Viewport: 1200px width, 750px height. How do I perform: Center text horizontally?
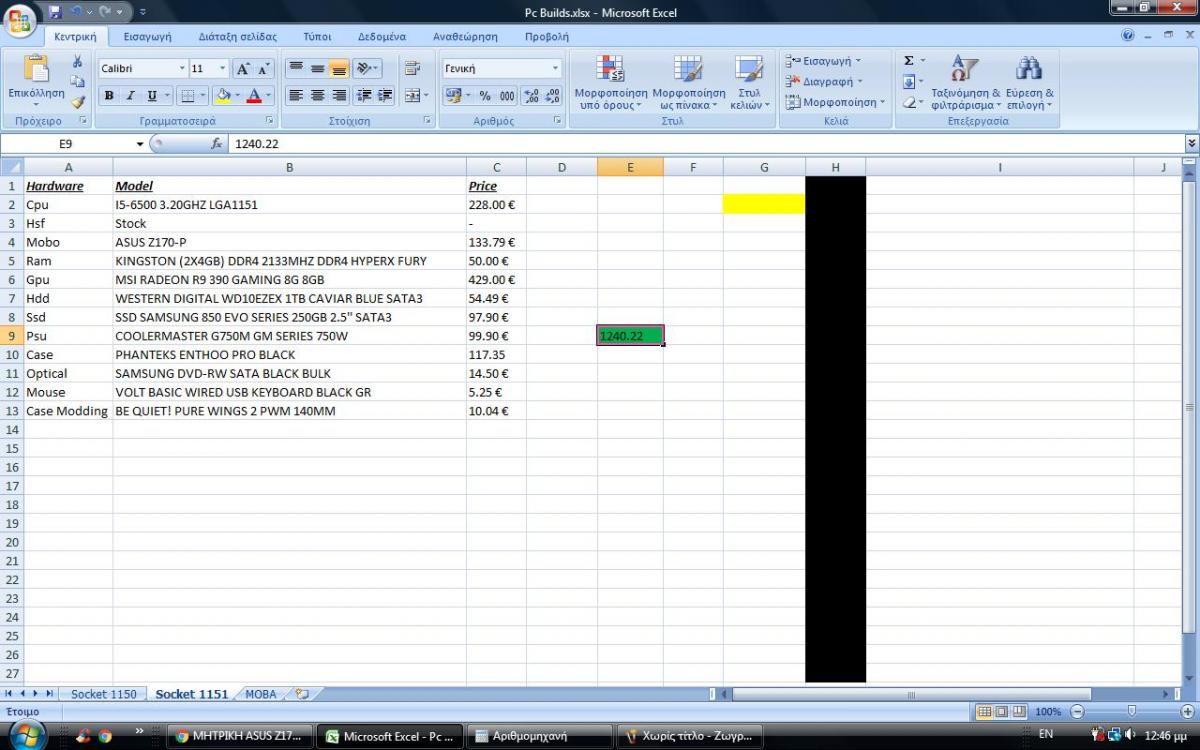point(317,96)
